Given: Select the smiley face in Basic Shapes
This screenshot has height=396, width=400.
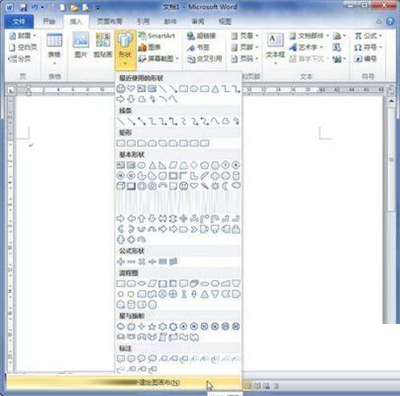Looking at the screenshot, I should (x=183, y=186).
